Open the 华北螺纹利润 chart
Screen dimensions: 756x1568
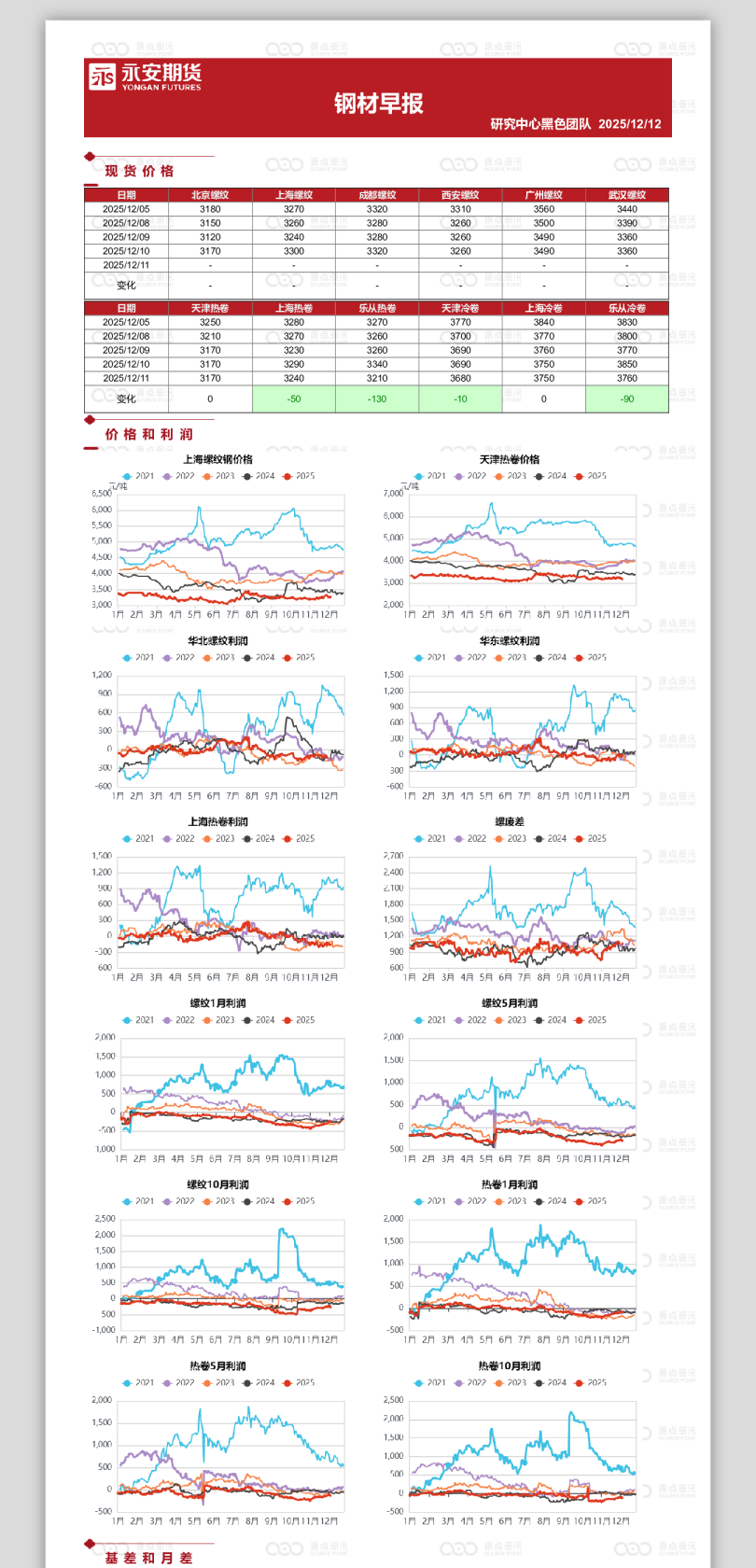(218, 720)
